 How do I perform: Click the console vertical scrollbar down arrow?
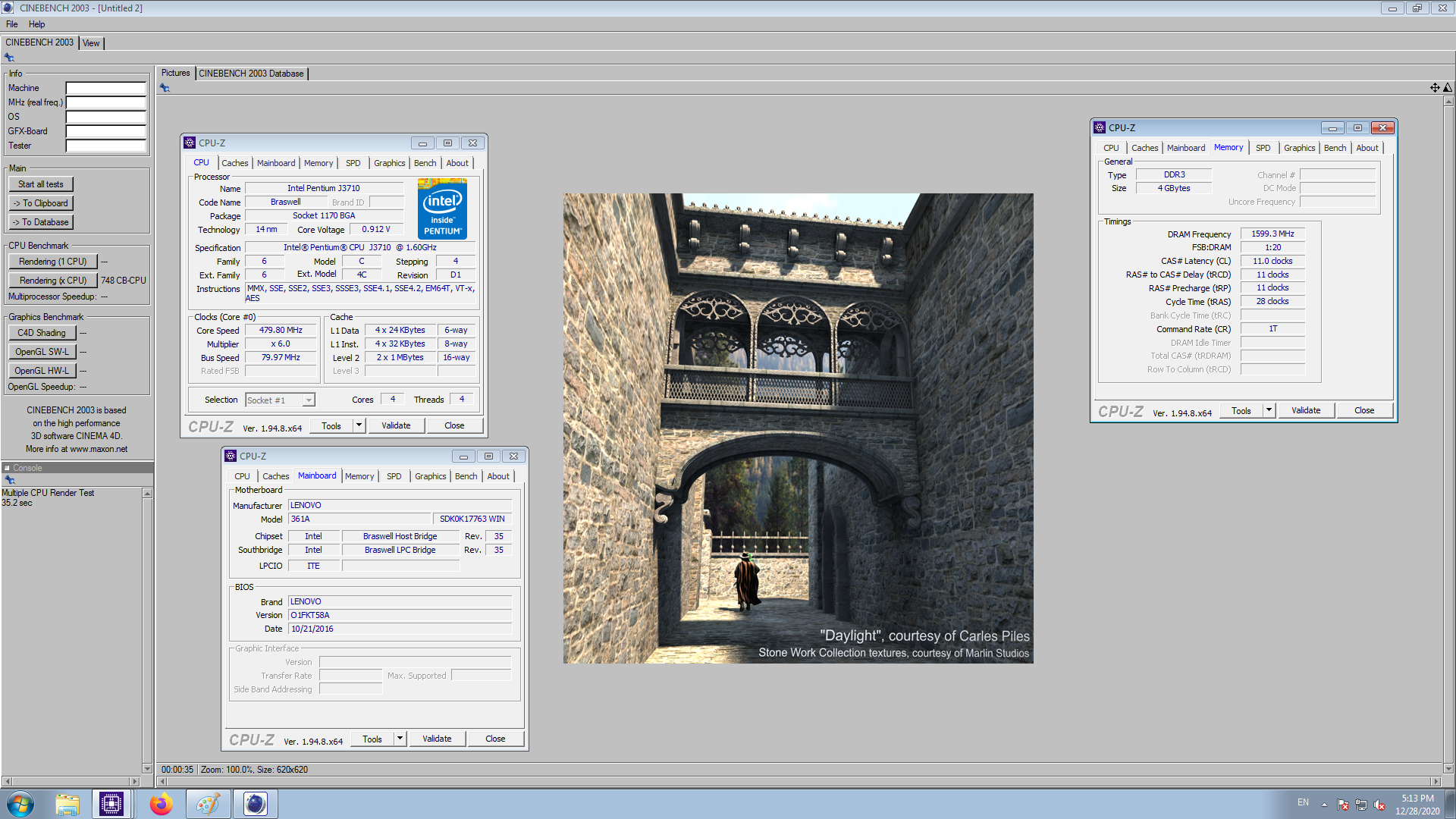(147, 768)
